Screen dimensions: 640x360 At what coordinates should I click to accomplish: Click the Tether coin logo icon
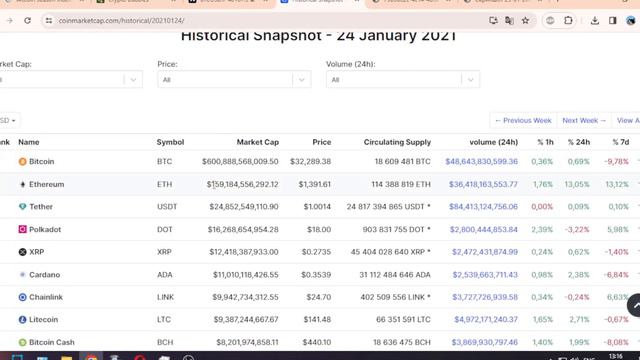pos(22,207)
